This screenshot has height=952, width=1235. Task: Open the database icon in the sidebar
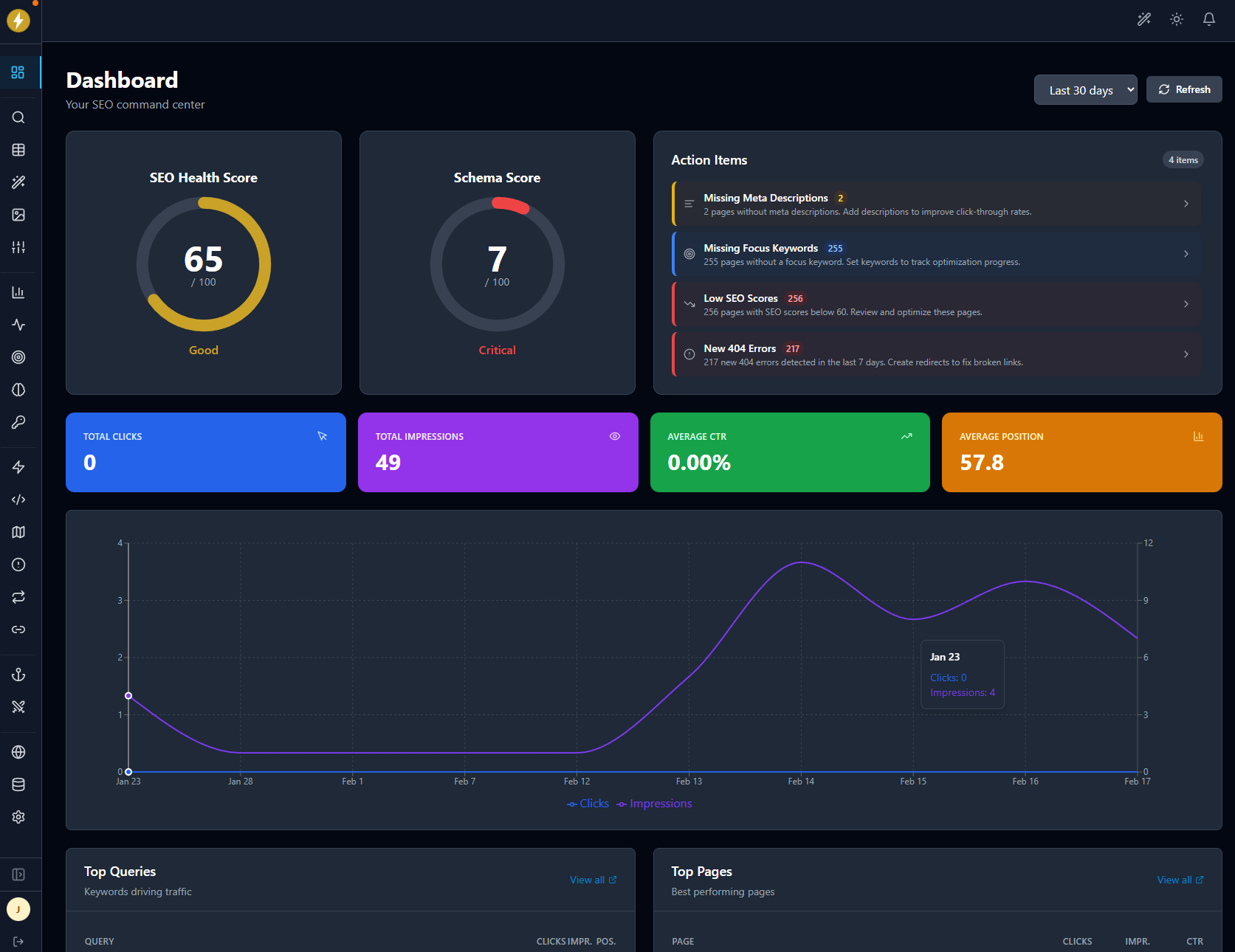click(x=18, y=784)
